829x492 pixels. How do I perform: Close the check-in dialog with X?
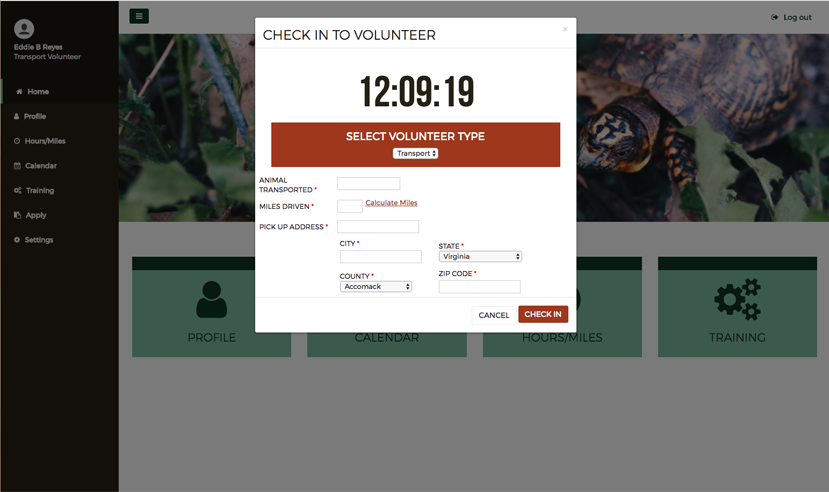coord(565,29)
